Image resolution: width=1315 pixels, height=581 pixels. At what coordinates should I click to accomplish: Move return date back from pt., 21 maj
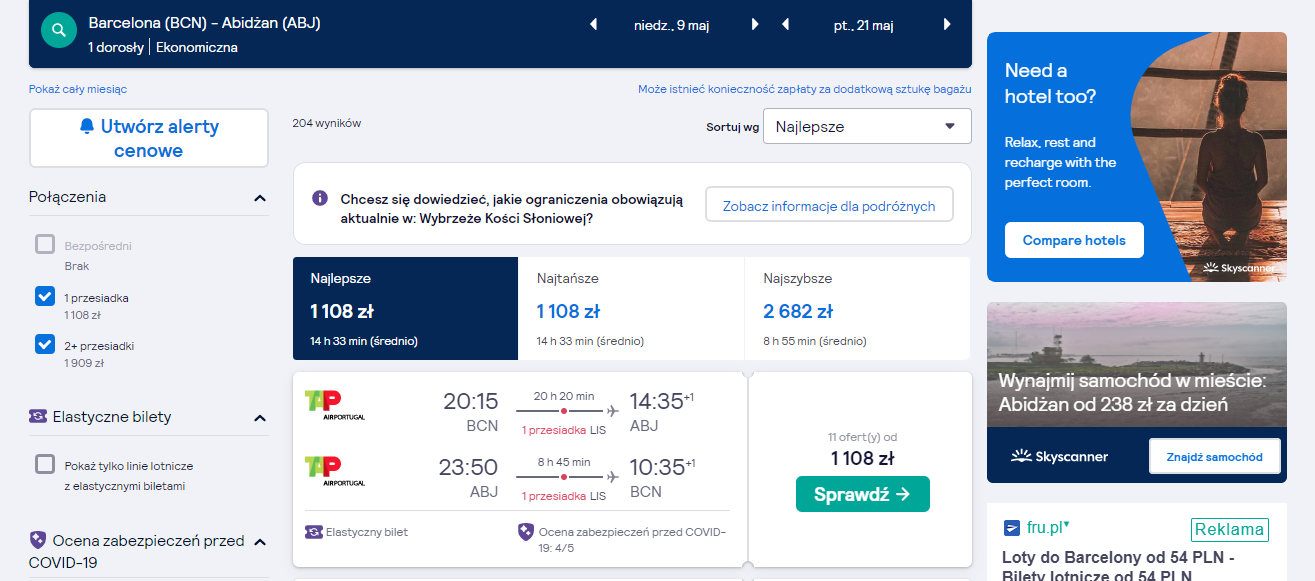pyautogui.click(x=785, y=25)
